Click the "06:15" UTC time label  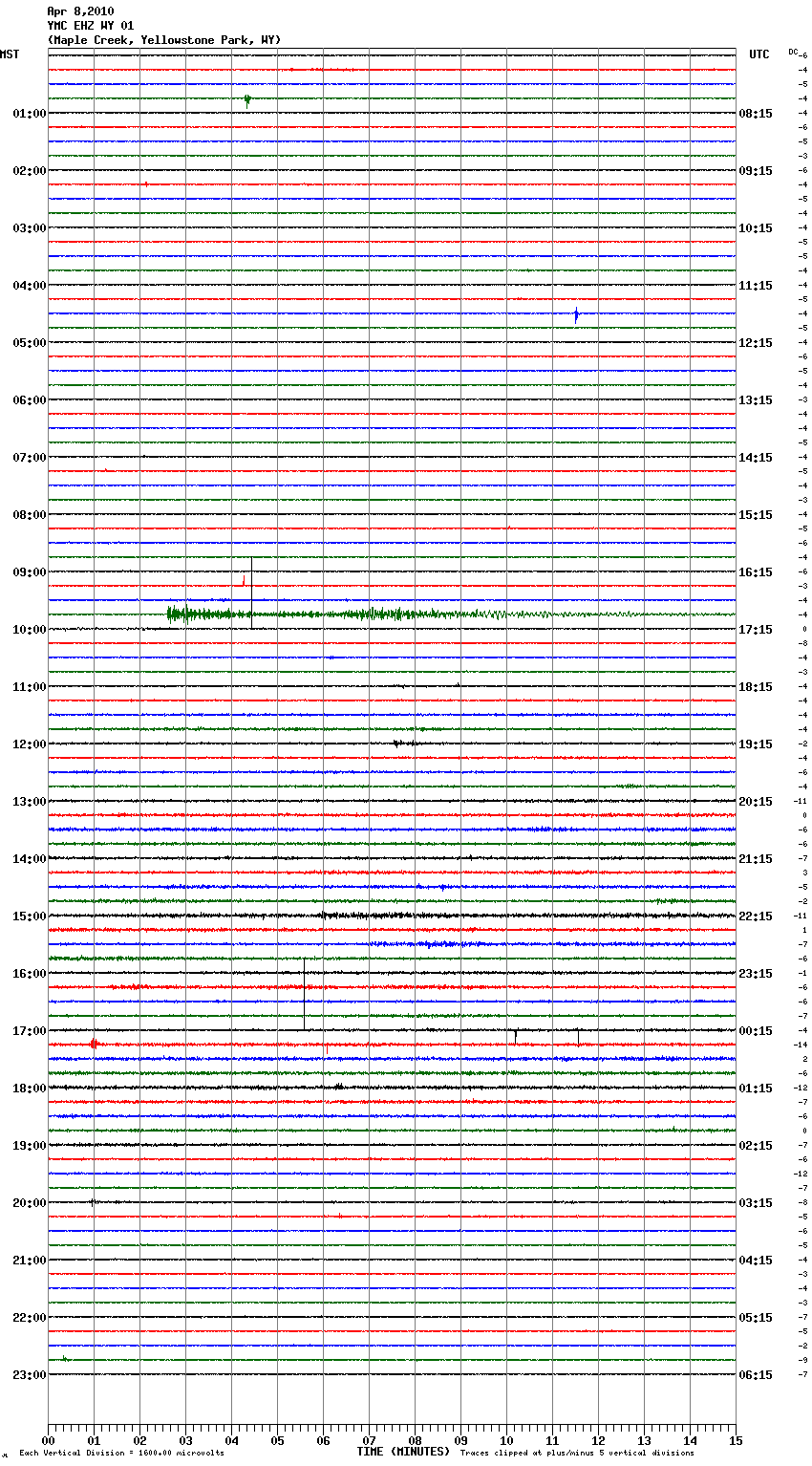756,1375
